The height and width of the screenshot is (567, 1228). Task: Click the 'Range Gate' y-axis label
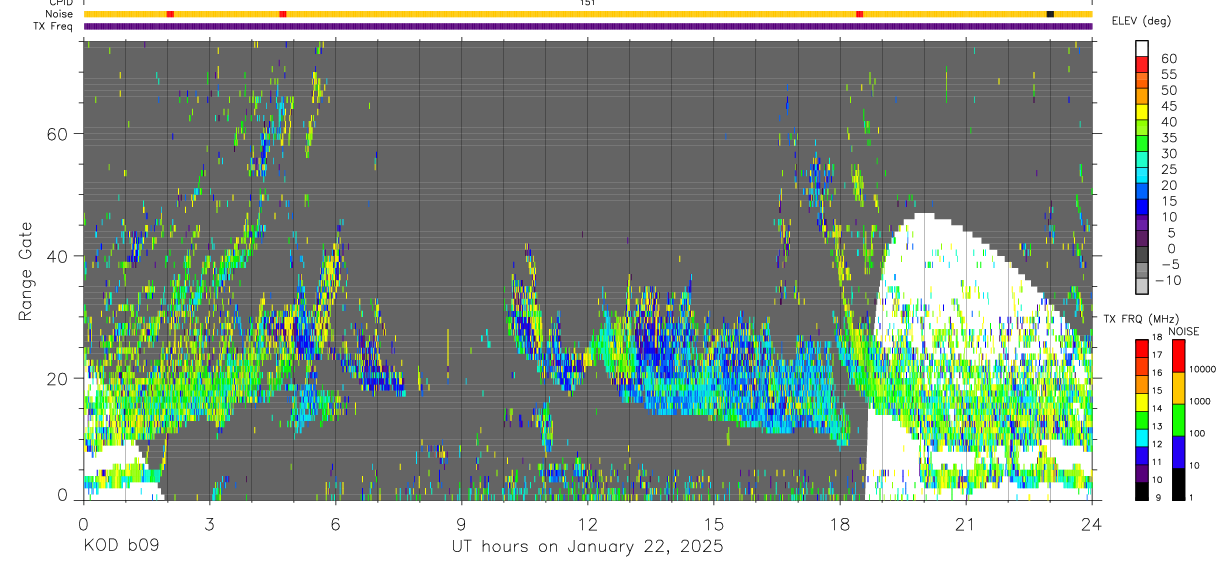[x=25, y=270]
